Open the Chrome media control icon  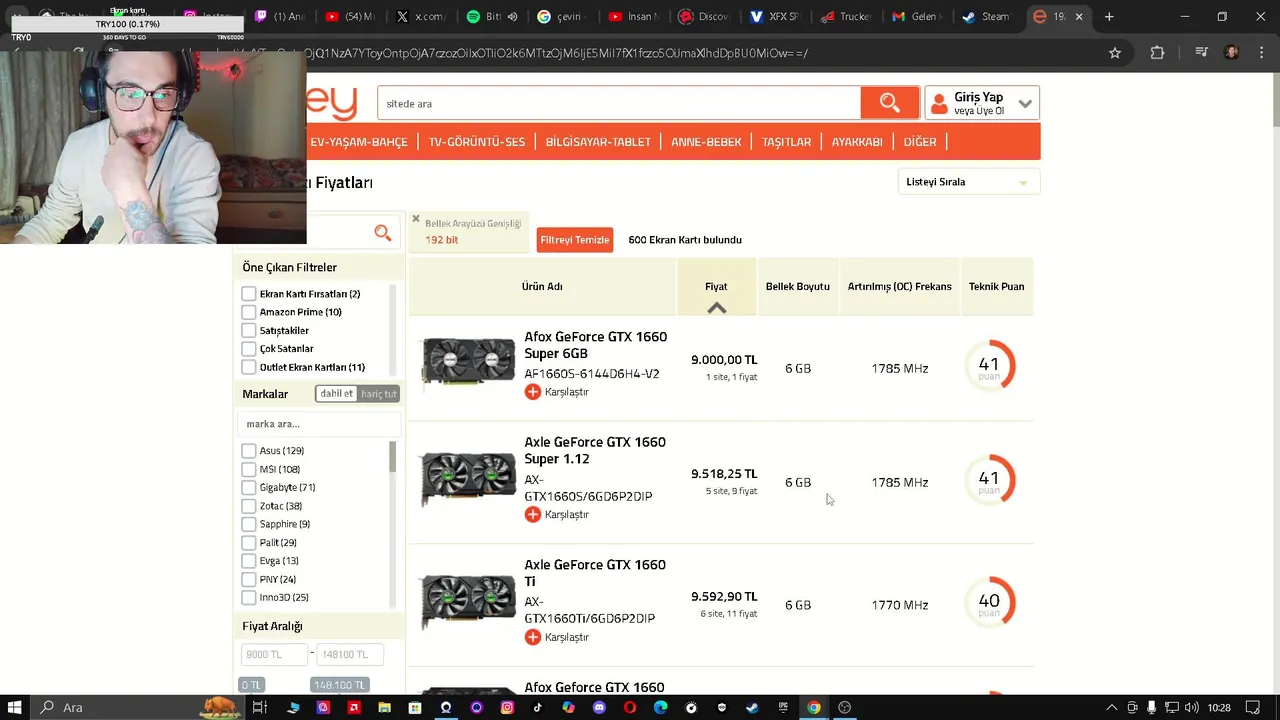coord(1202,53)
